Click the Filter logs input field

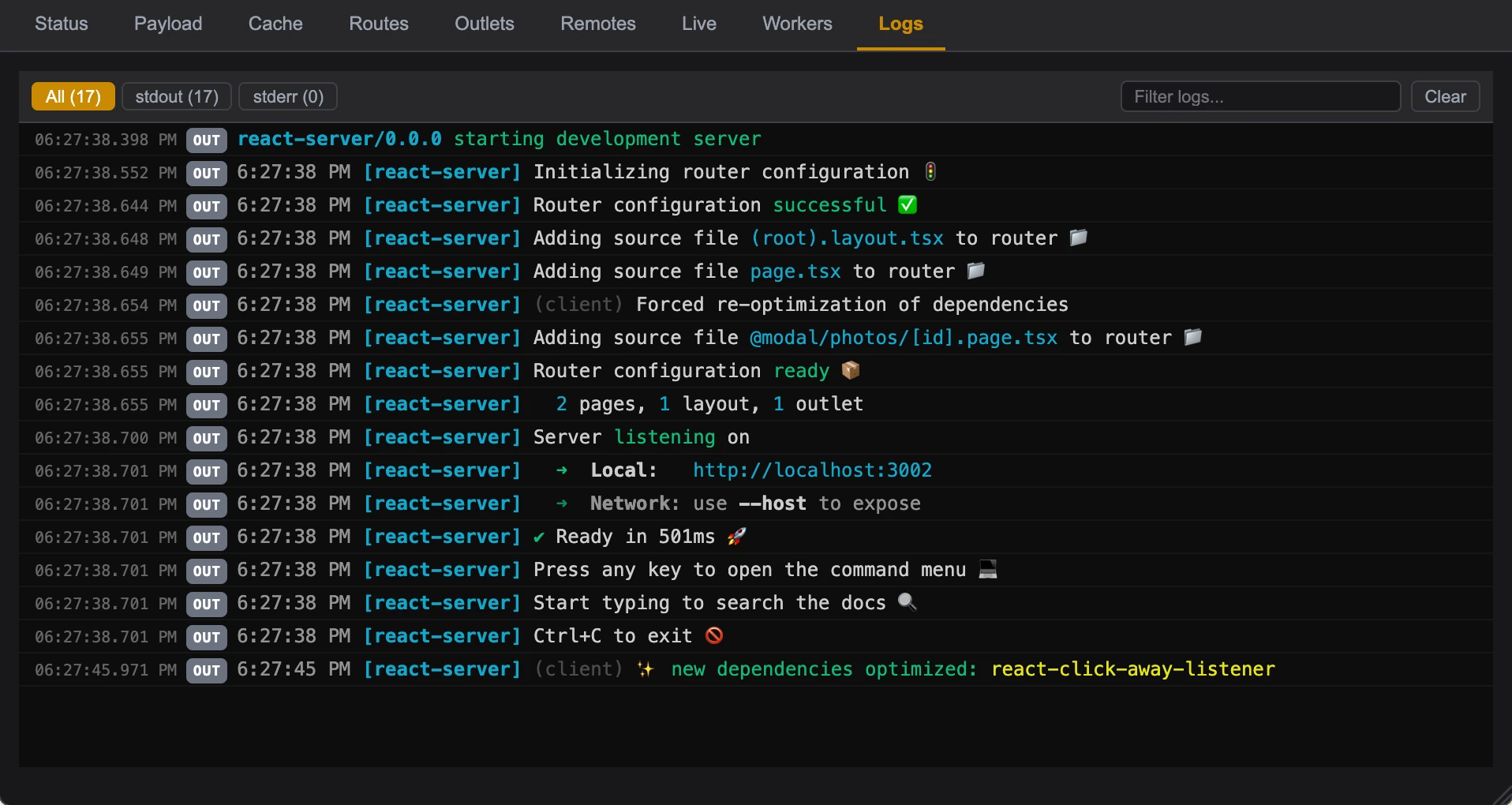[1260, 96]
